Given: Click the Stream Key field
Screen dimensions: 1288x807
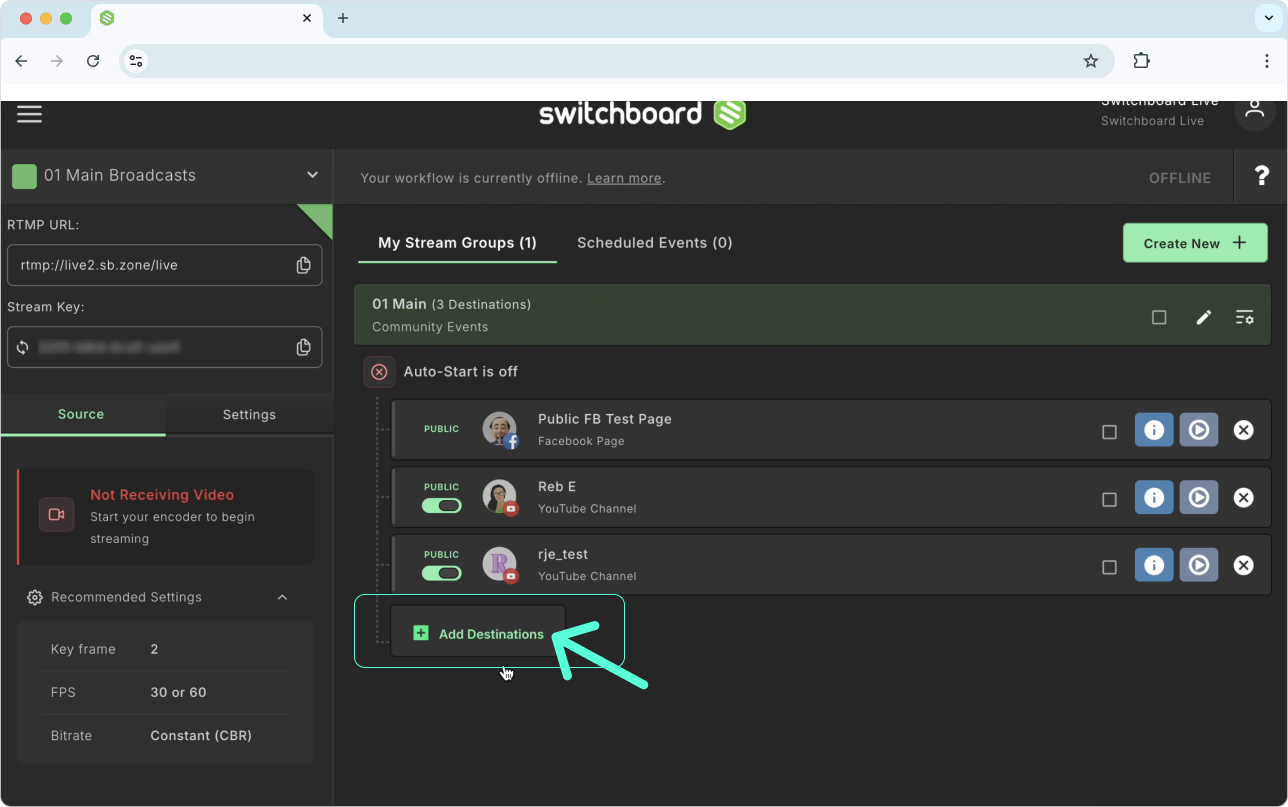Looking at the screenshot, I should tap(165, 347).
